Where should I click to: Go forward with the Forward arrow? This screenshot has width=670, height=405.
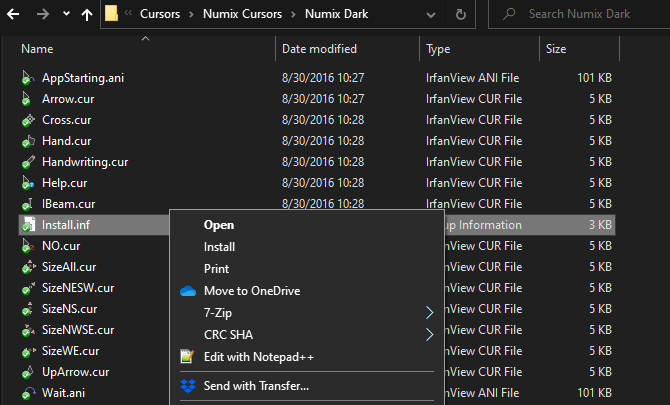click(x=43, y=14)
